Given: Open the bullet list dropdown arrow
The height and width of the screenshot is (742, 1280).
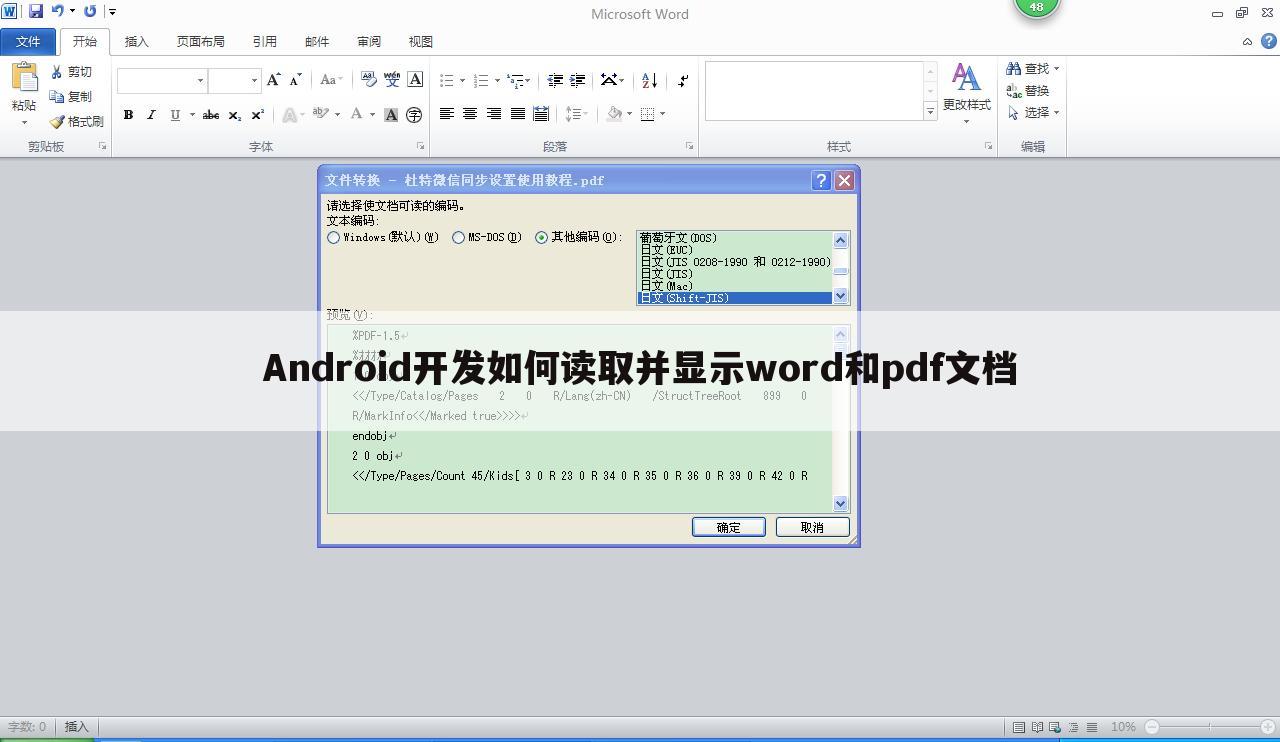Looking at the screenshot, I should (462, 80).
